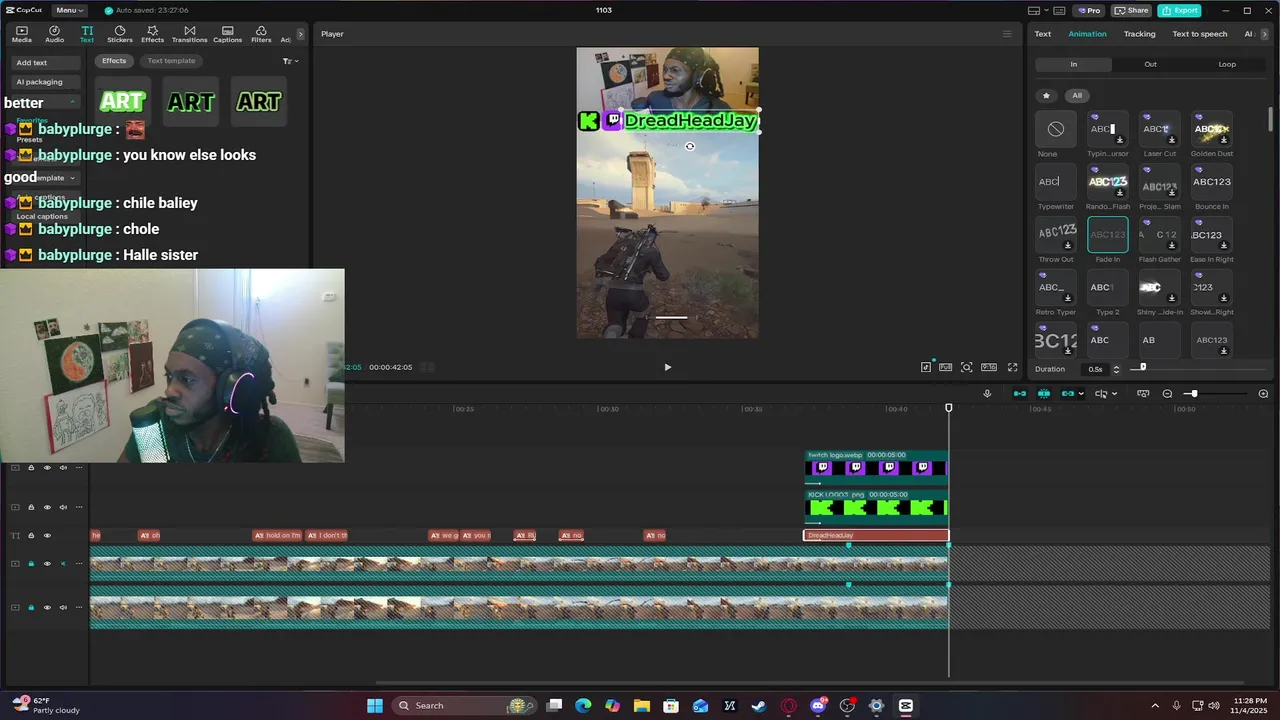Open the Filters panel icon

[x=261, y=34]
